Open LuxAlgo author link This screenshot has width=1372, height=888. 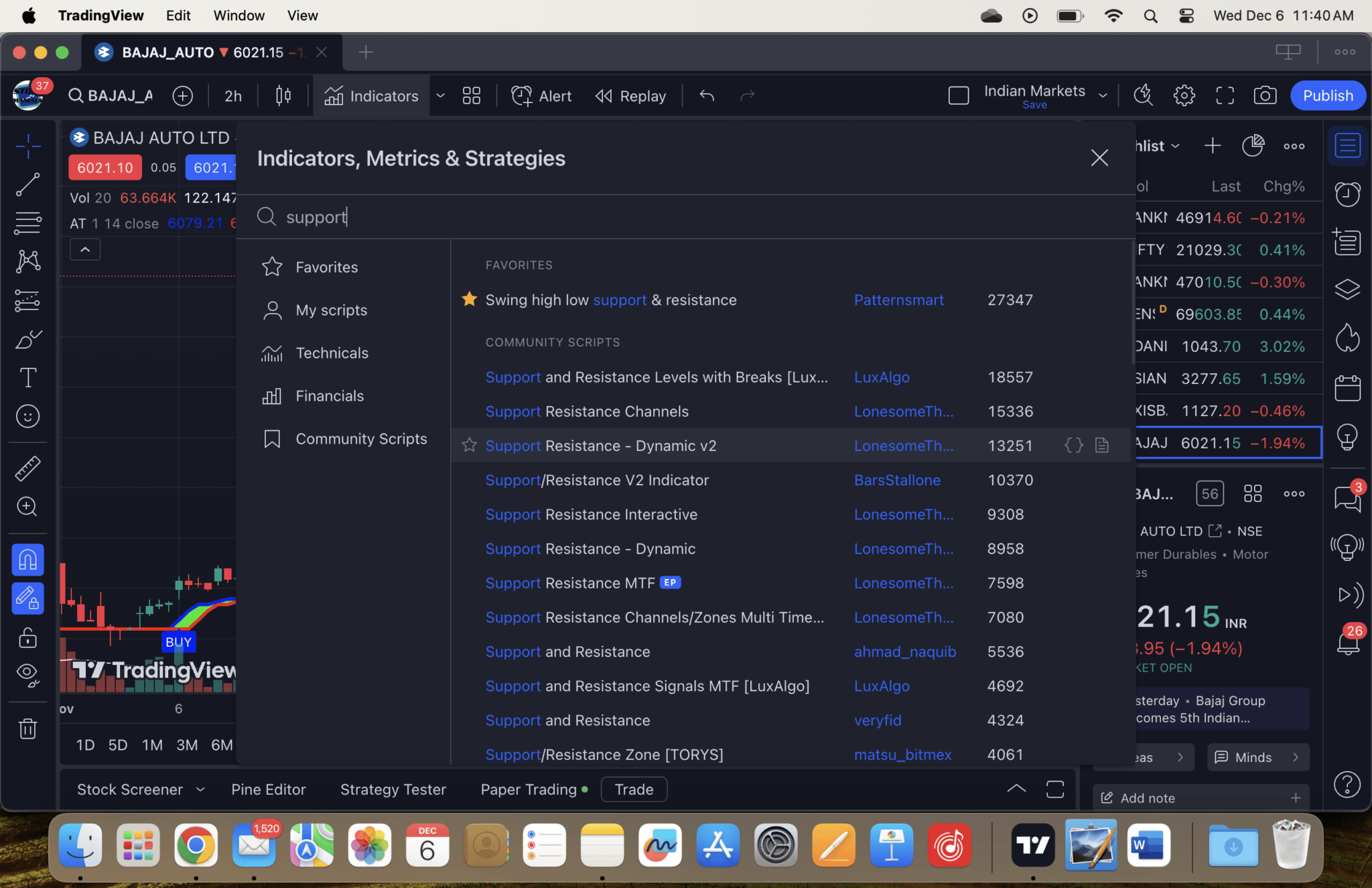(x=882, y=377)
